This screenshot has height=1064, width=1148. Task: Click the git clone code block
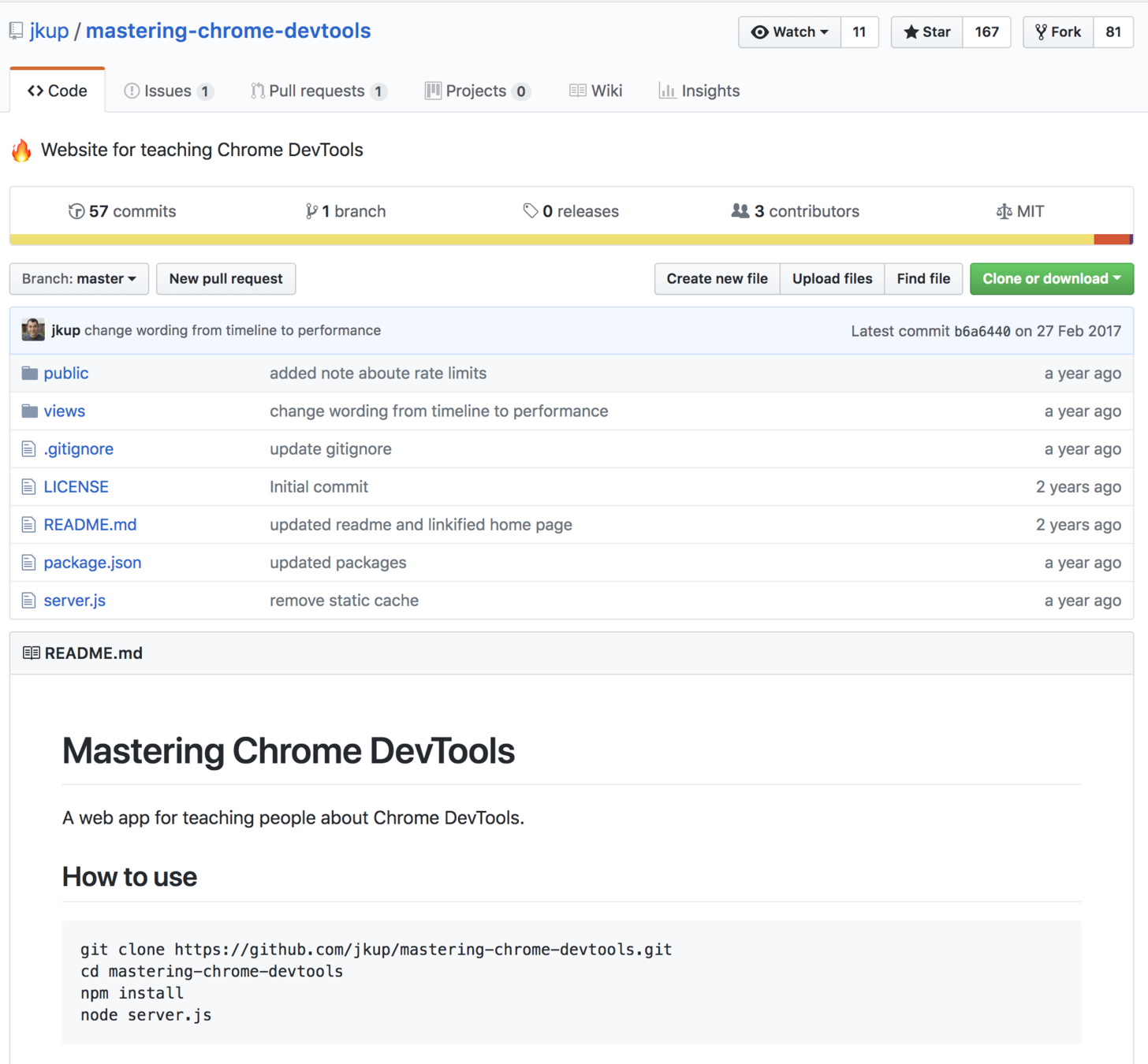point(572,982)
